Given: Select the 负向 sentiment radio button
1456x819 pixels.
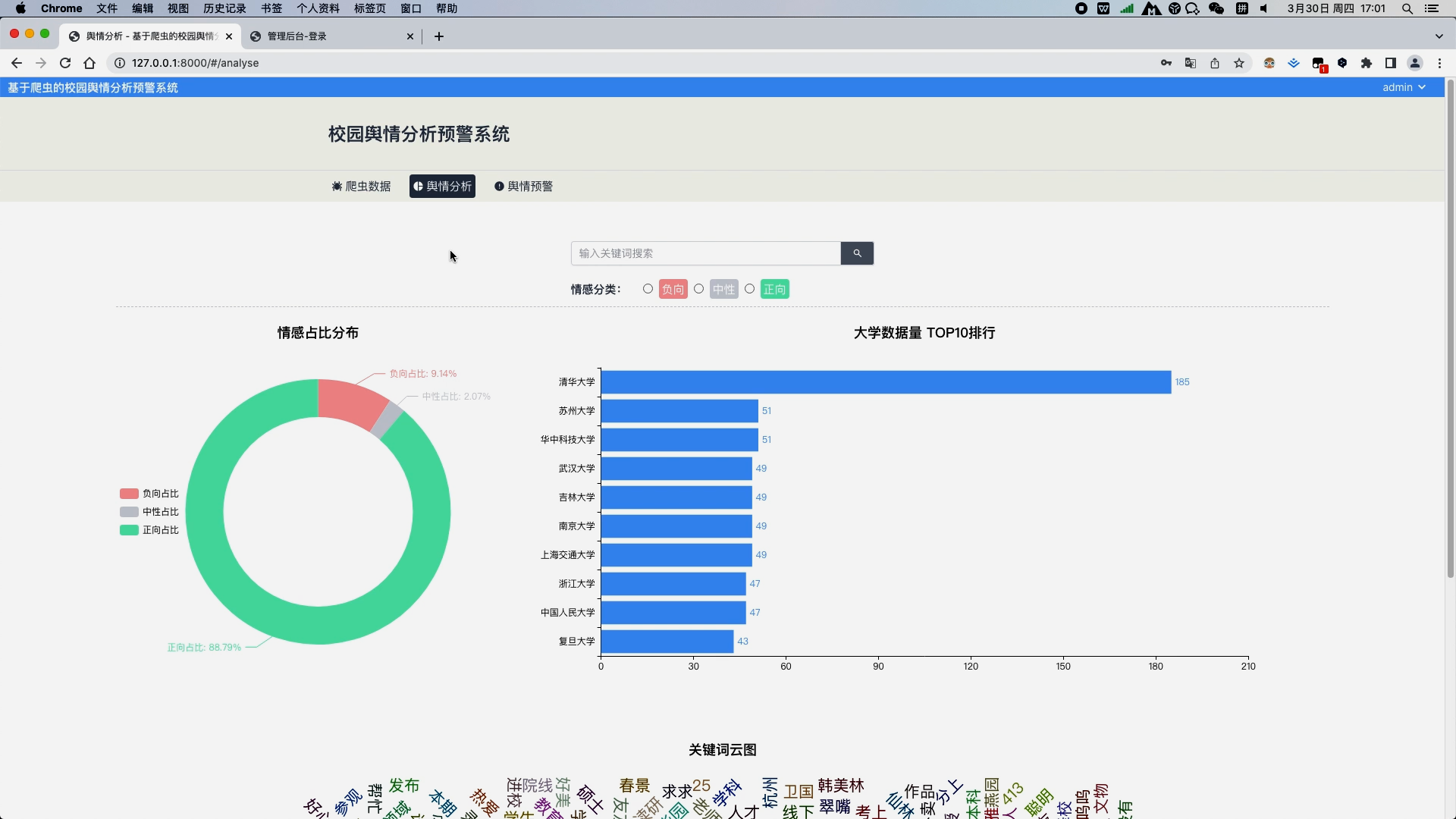Looking at the screenshot, I should click(x=648, y=289).
